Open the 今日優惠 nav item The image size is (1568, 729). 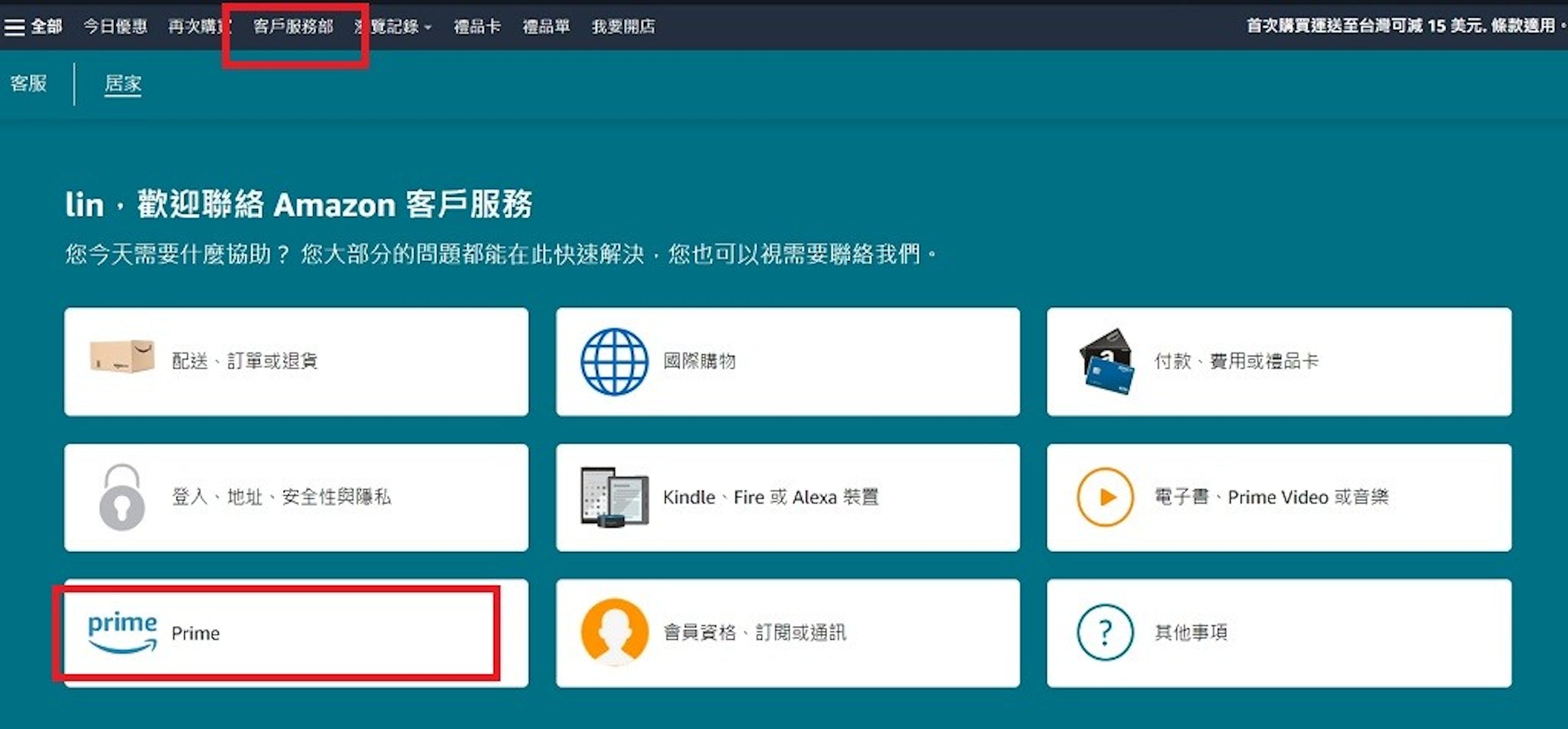click(115, 26)
